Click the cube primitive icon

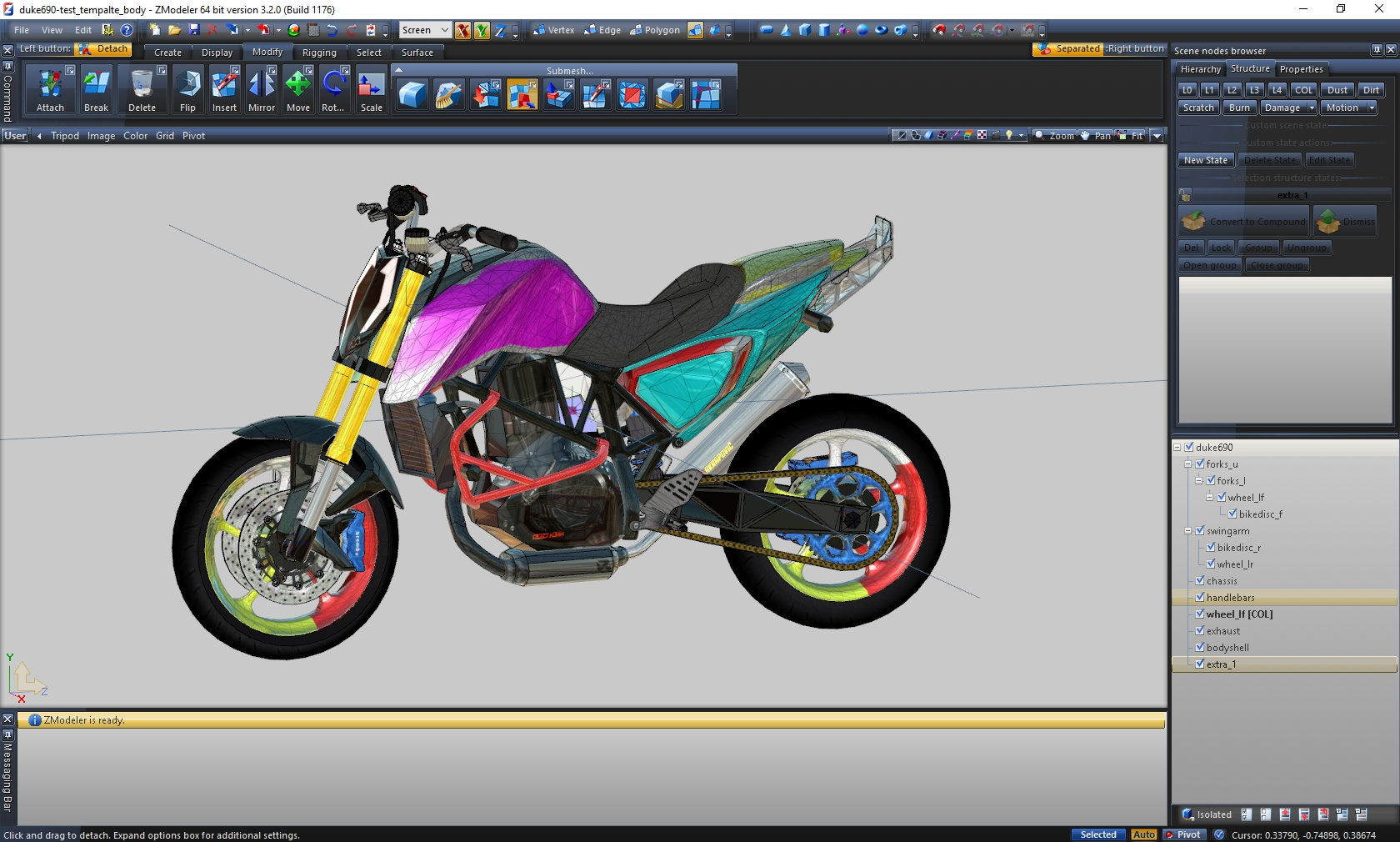(805, 30)
